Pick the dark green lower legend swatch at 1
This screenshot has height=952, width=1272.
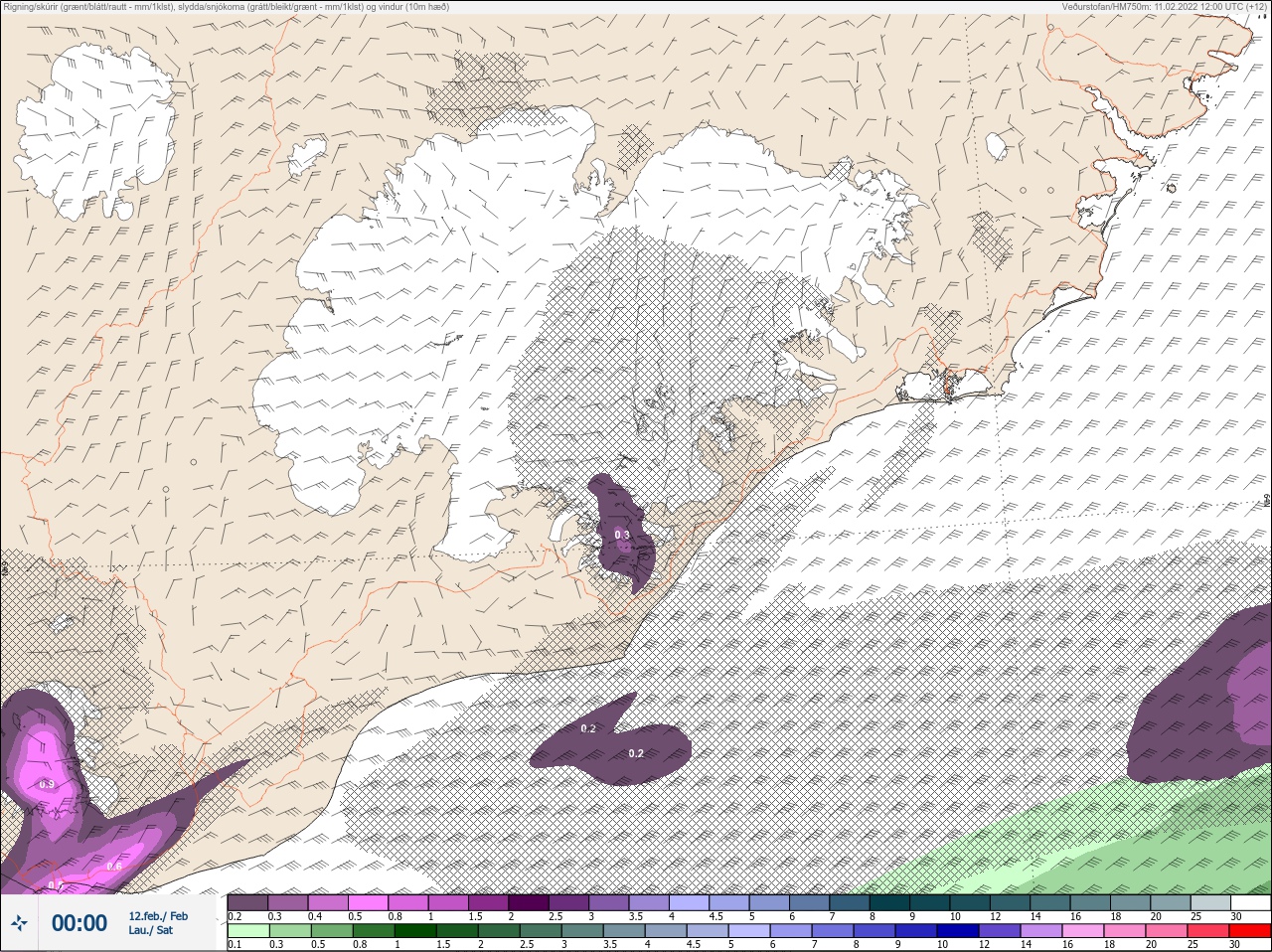tap(415, 931)
